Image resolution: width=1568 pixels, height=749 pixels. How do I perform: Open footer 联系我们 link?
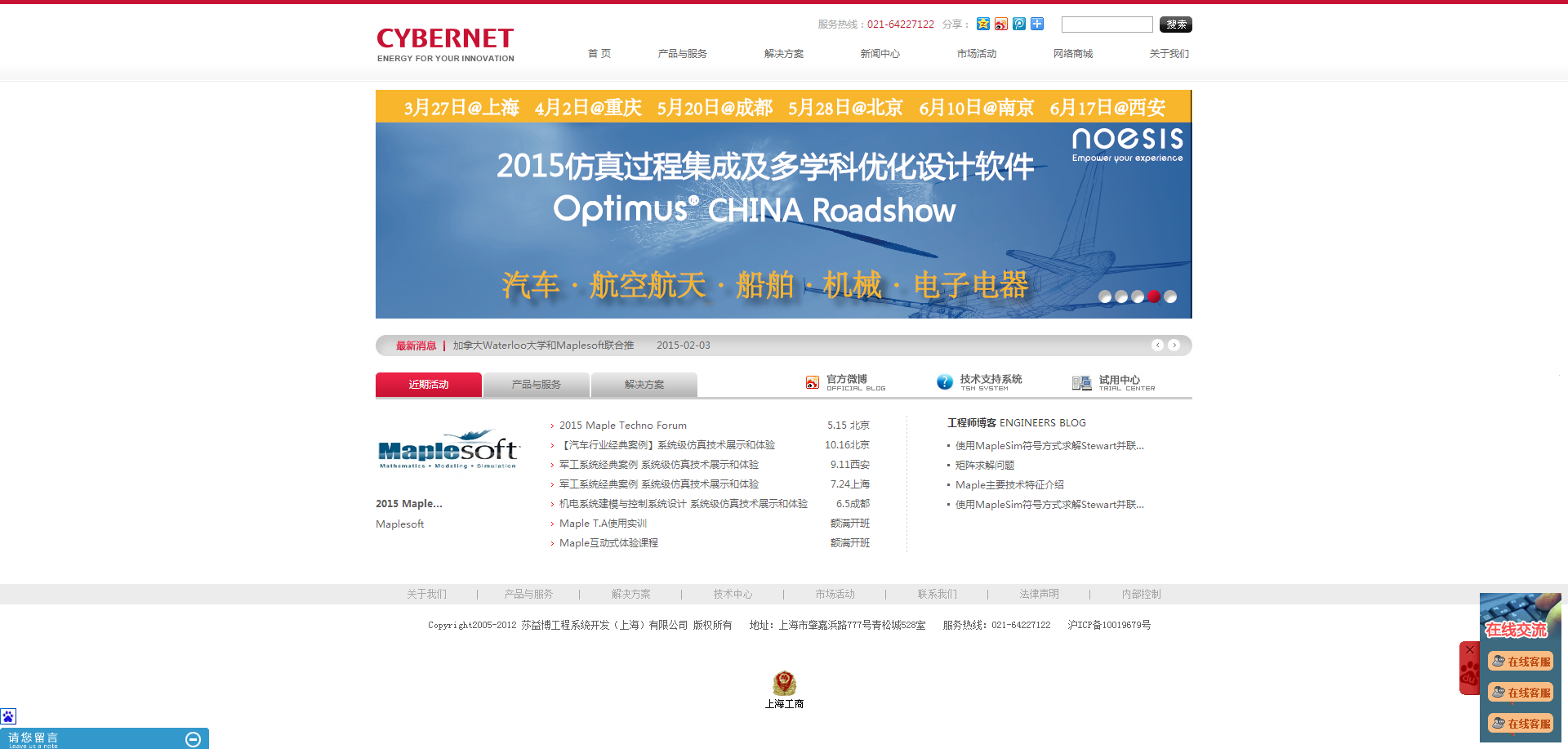pos(937,595)
